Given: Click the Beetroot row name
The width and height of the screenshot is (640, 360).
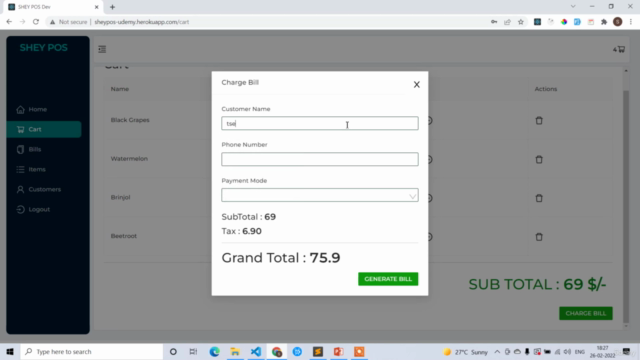Looking at the screenshot, I should [x=124, y=236].
